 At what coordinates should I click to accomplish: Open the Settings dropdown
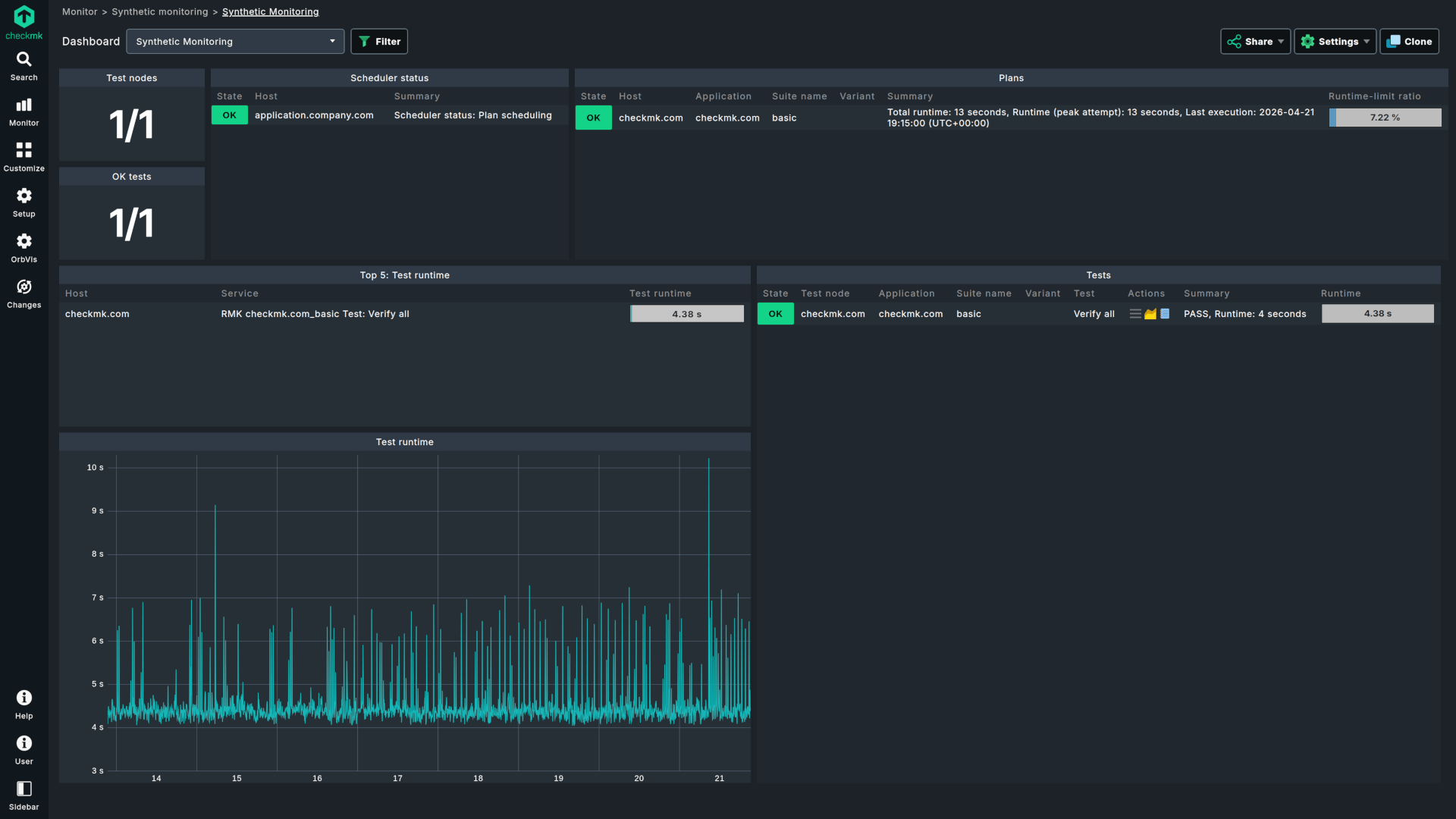coord(1335,42)
